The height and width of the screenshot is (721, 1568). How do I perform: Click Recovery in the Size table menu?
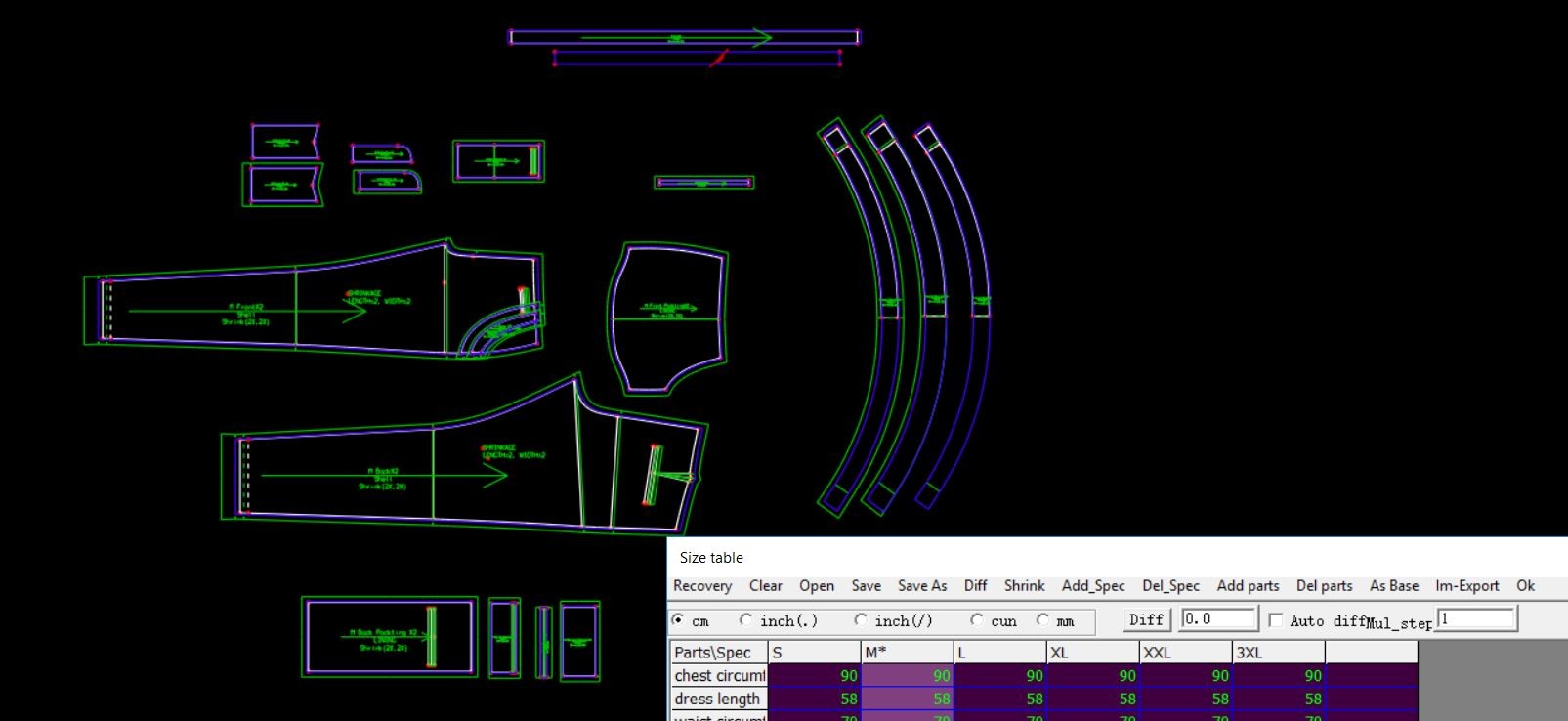tap(701, 586)
